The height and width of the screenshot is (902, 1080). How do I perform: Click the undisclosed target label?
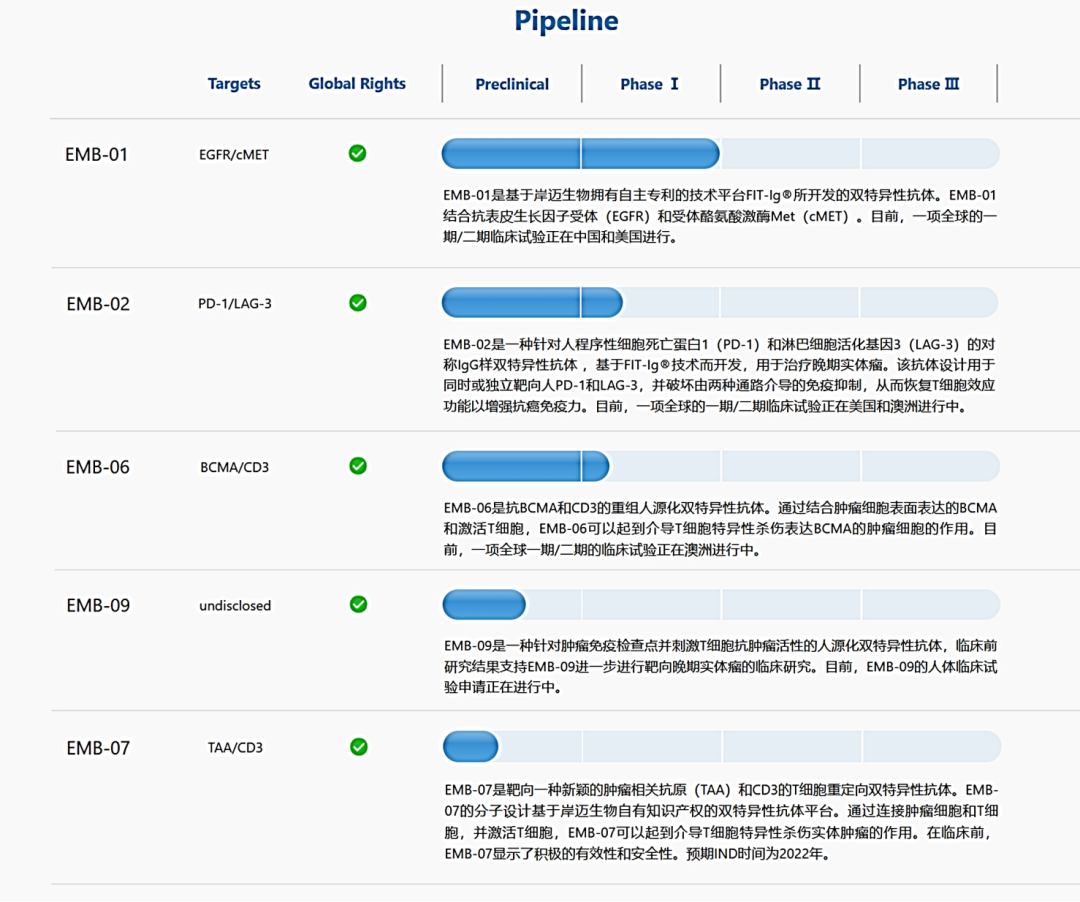tap(235, 605)
